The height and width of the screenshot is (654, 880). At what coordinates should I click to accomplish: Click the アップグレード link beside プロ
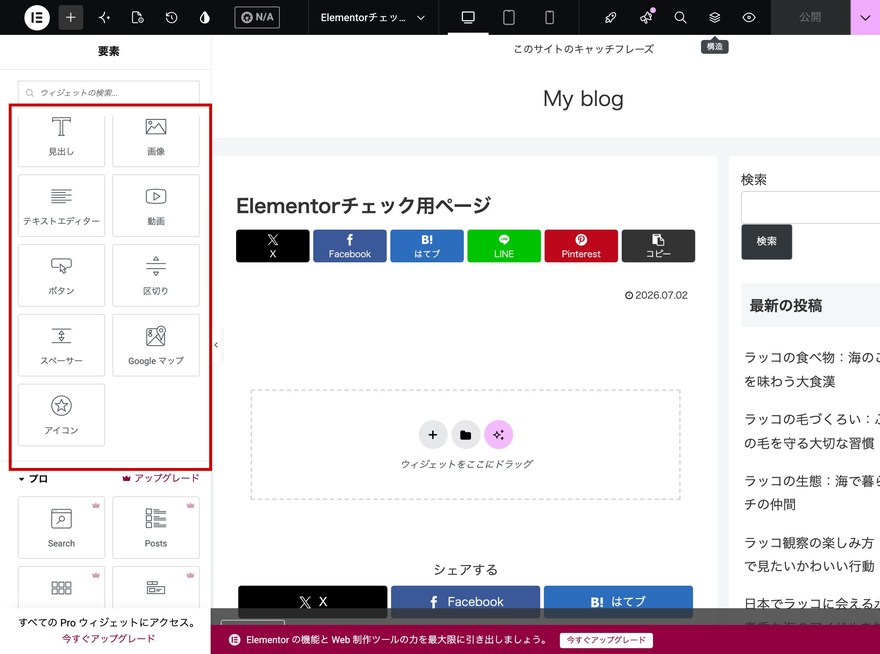[161, 478]
